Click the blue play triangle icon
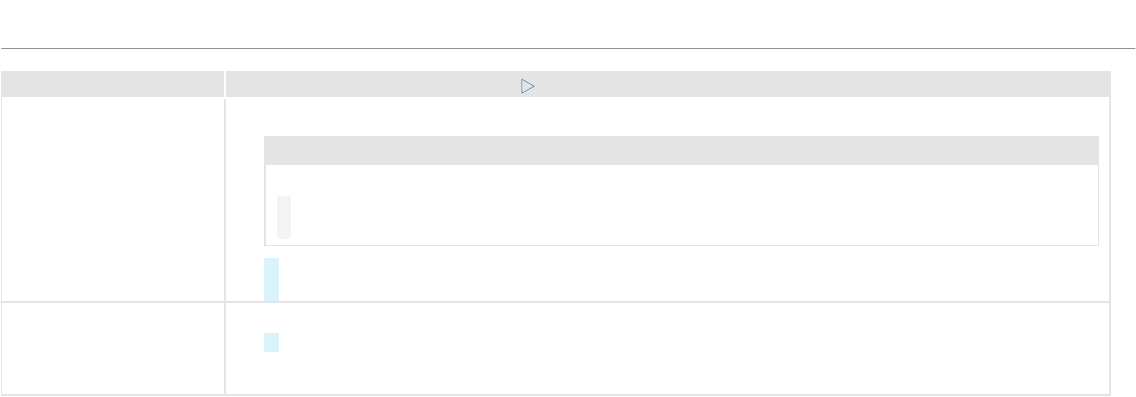Image resolution: width=1136 pixels, height=397 pixels. click(x=527, y=87)
